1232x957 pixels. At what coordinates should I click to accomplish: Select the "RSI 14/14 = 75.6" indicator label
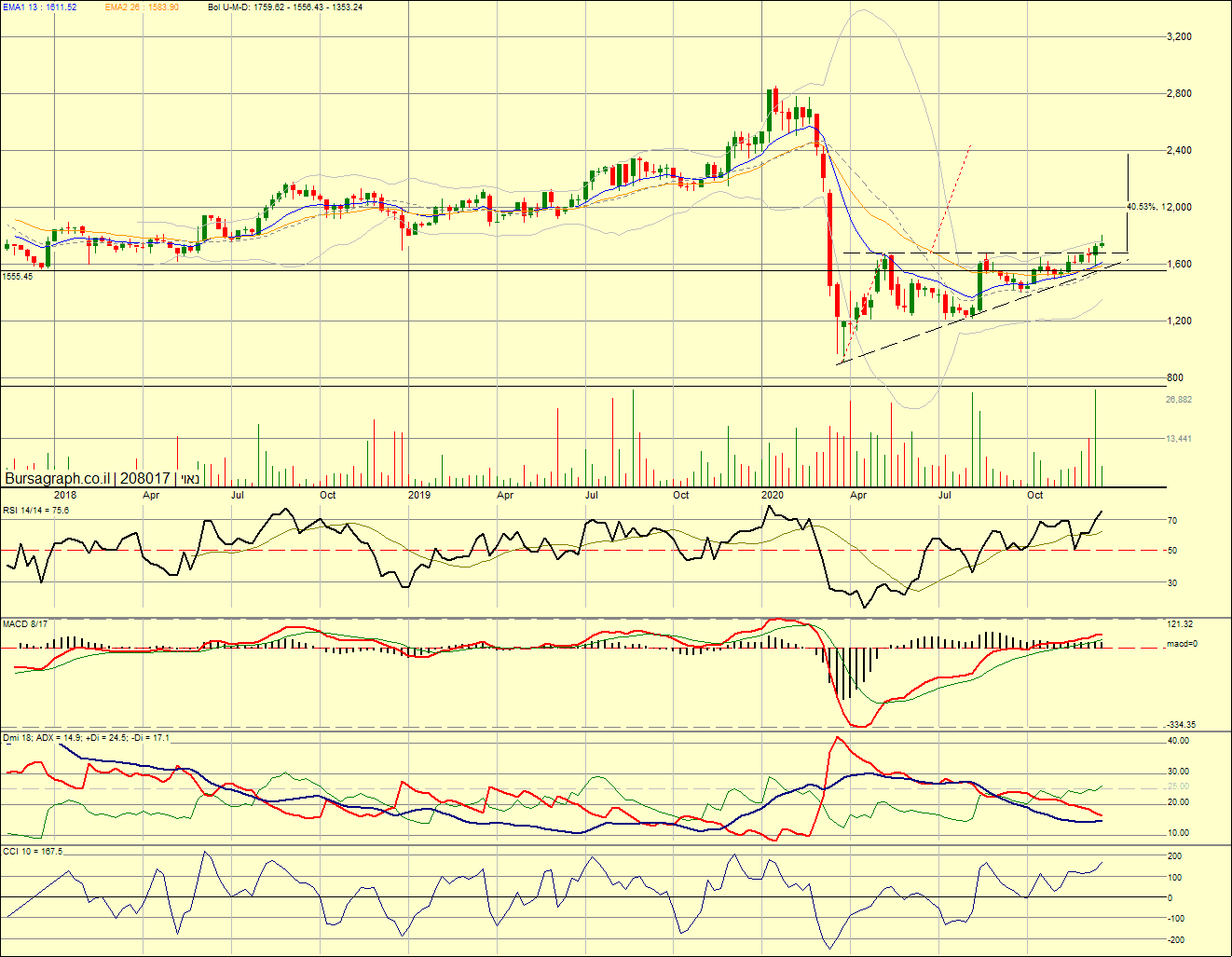(35, 511)
